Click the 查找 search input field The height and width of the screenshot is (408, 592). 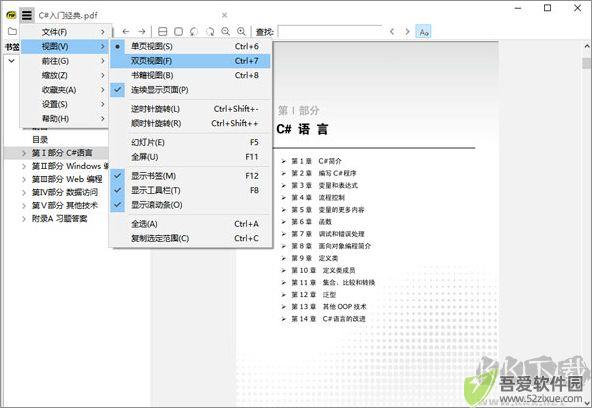[x=330, y=32]
